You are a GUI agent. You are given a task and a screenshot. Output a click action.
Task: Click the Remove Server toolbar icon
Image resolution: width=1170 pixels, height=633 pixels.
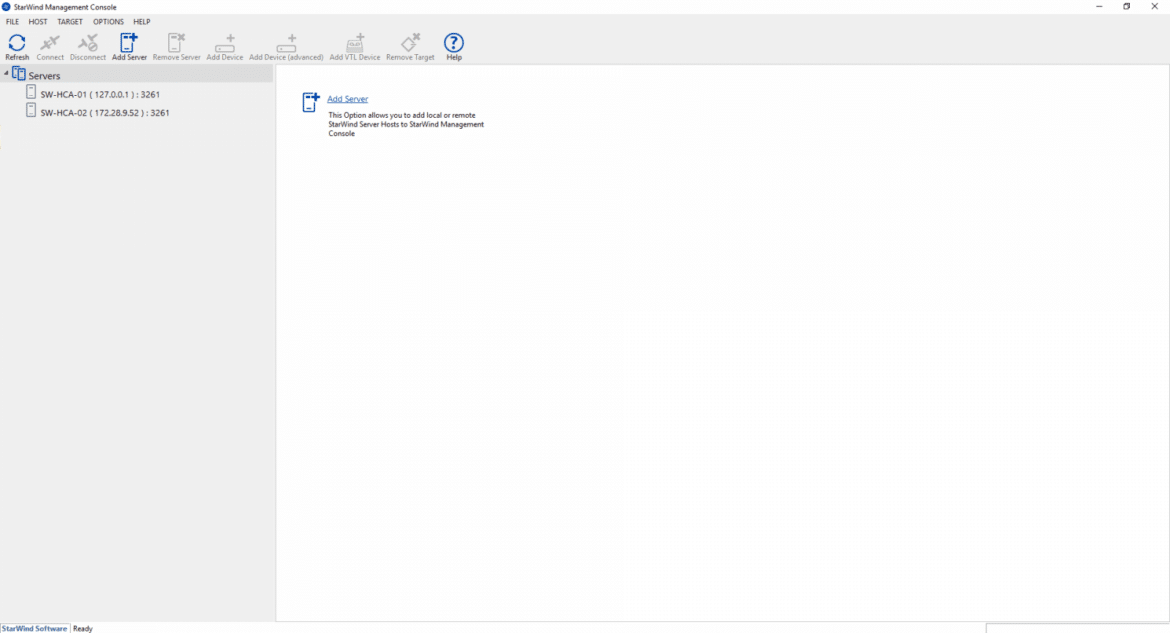pos(176,43)
